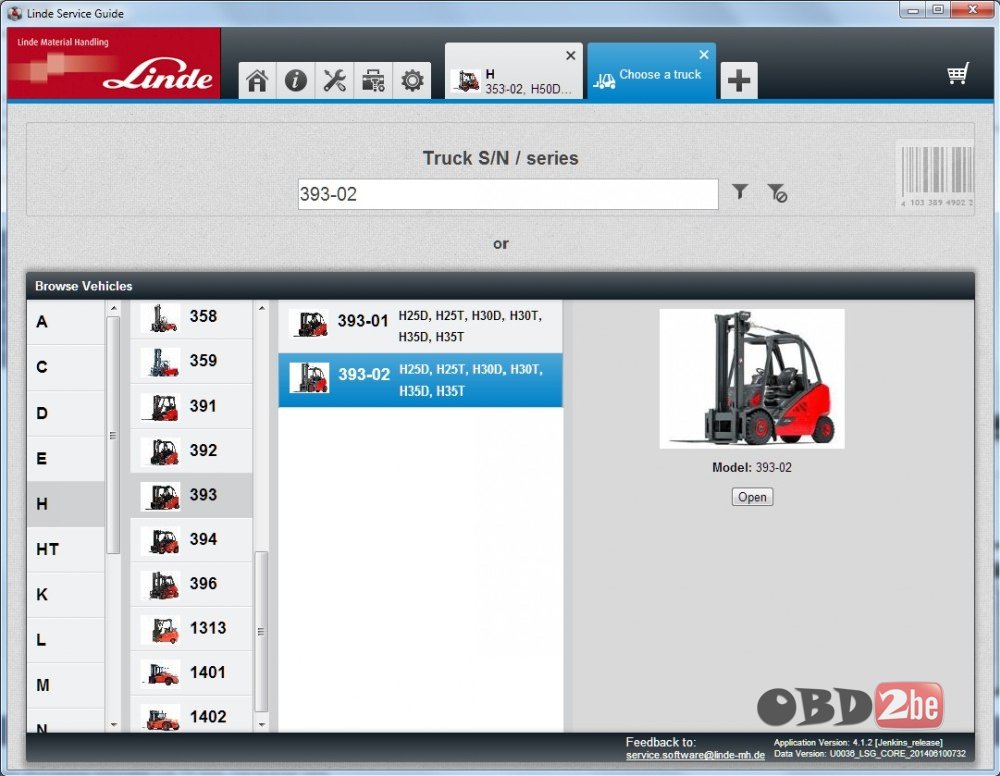Click the forklift preview image for 393-02
This screenshot has height=776, width=1000.
[x=752, y=379]
